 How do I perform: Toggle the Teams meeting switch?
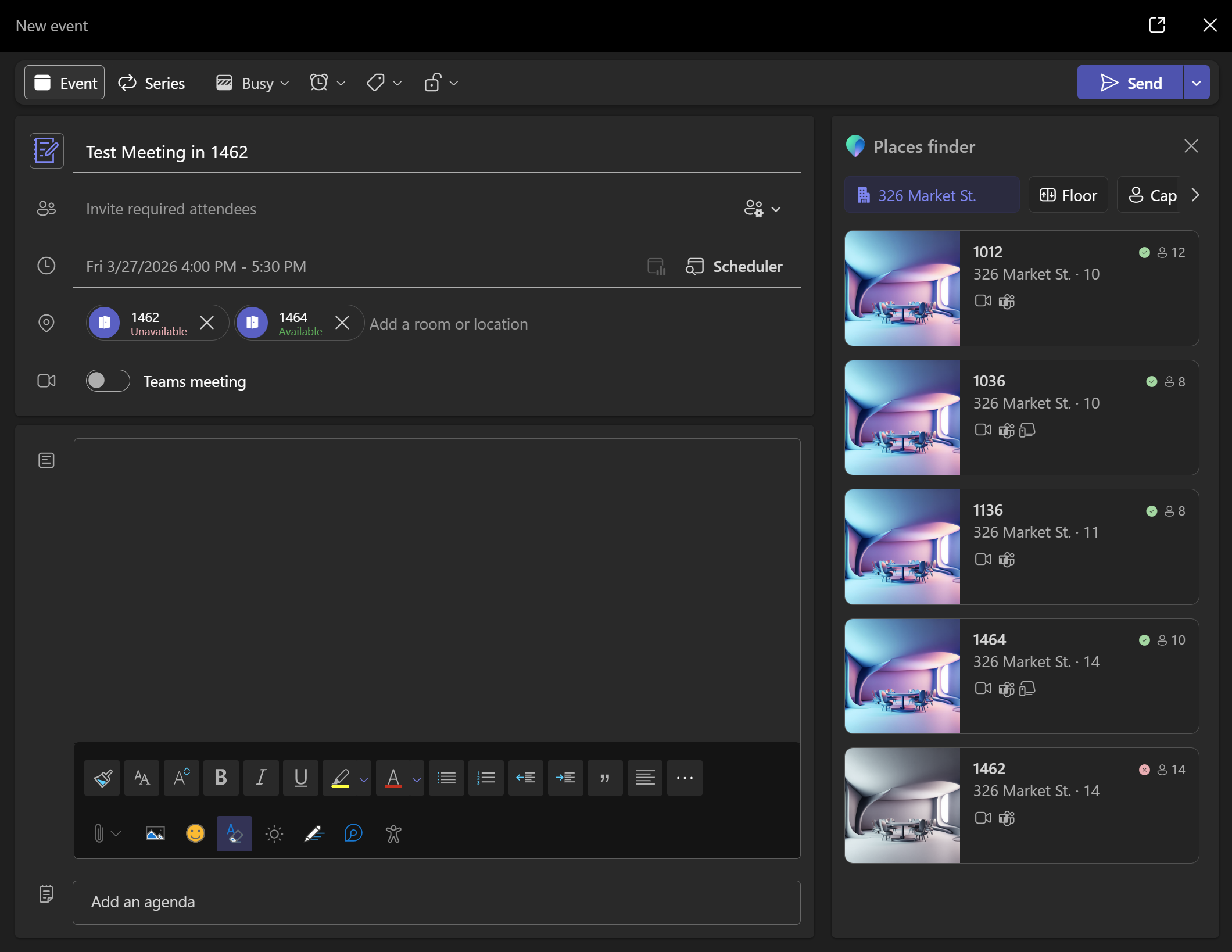click(108, 381)
